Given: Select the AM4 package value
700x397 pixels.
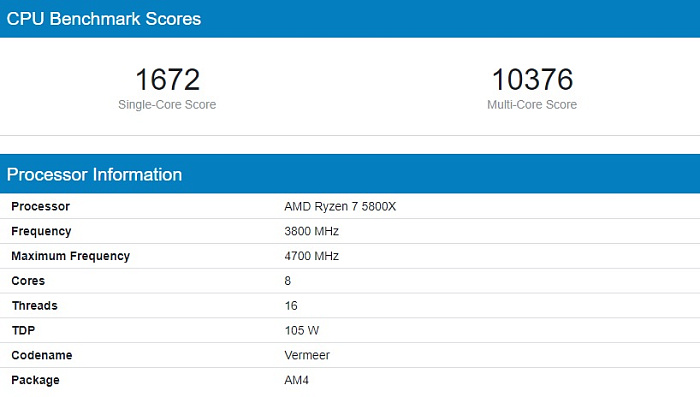Looking at the screenshot, I should click(x=296, y=380).
